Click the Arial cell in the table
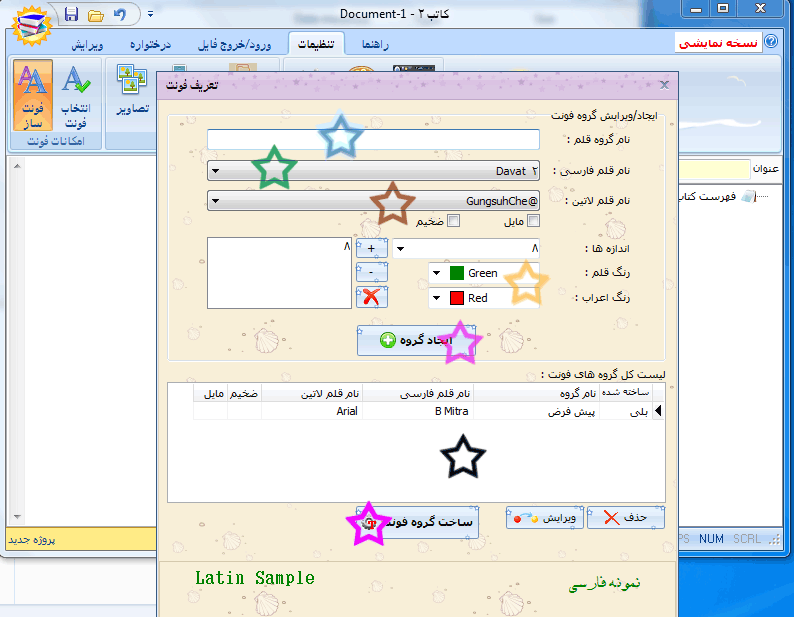The height and width of the screenshot is (617, 794). [312, 411]
